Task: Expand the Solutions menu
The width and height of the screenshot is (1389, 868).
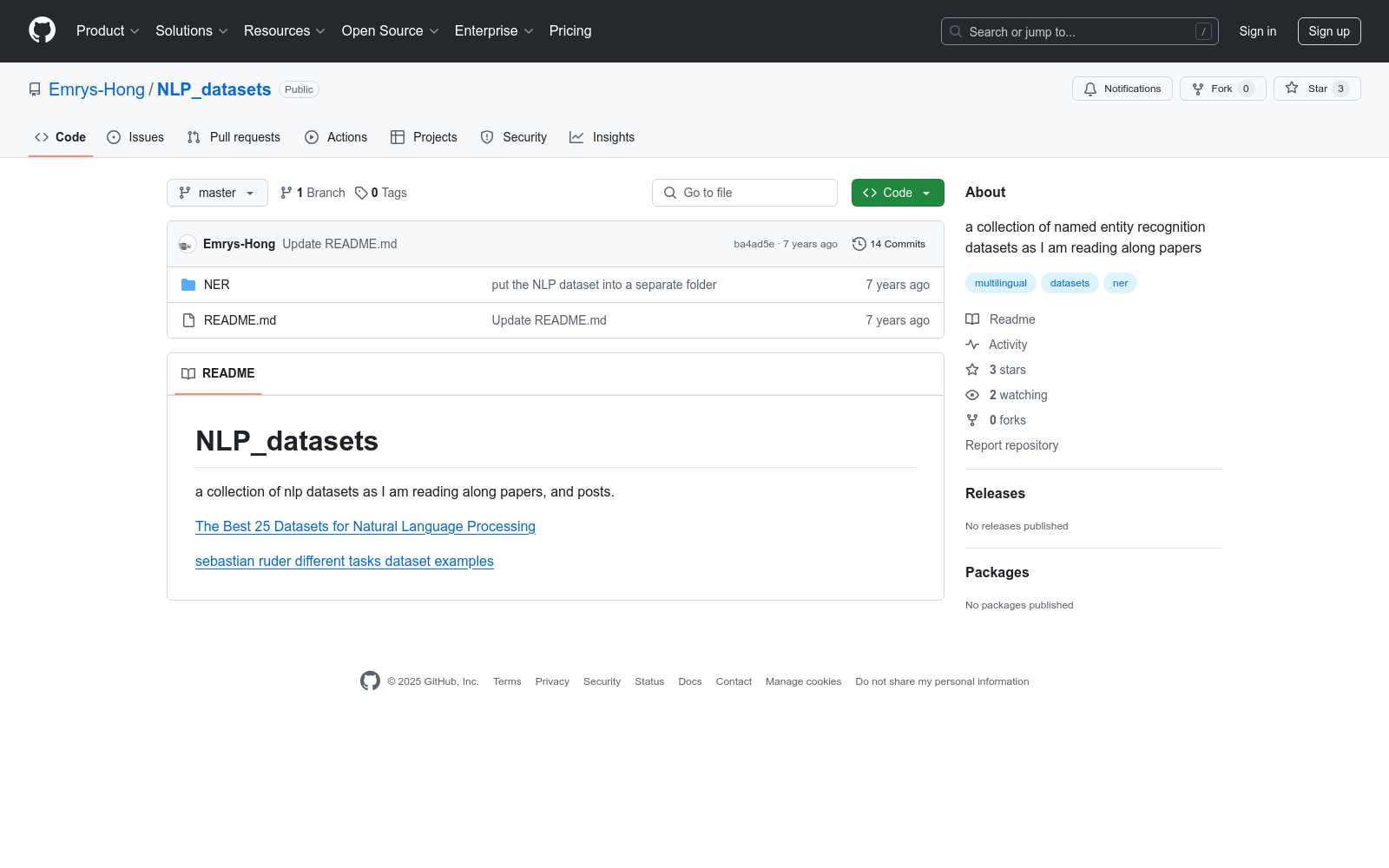Action: (192, 30)
